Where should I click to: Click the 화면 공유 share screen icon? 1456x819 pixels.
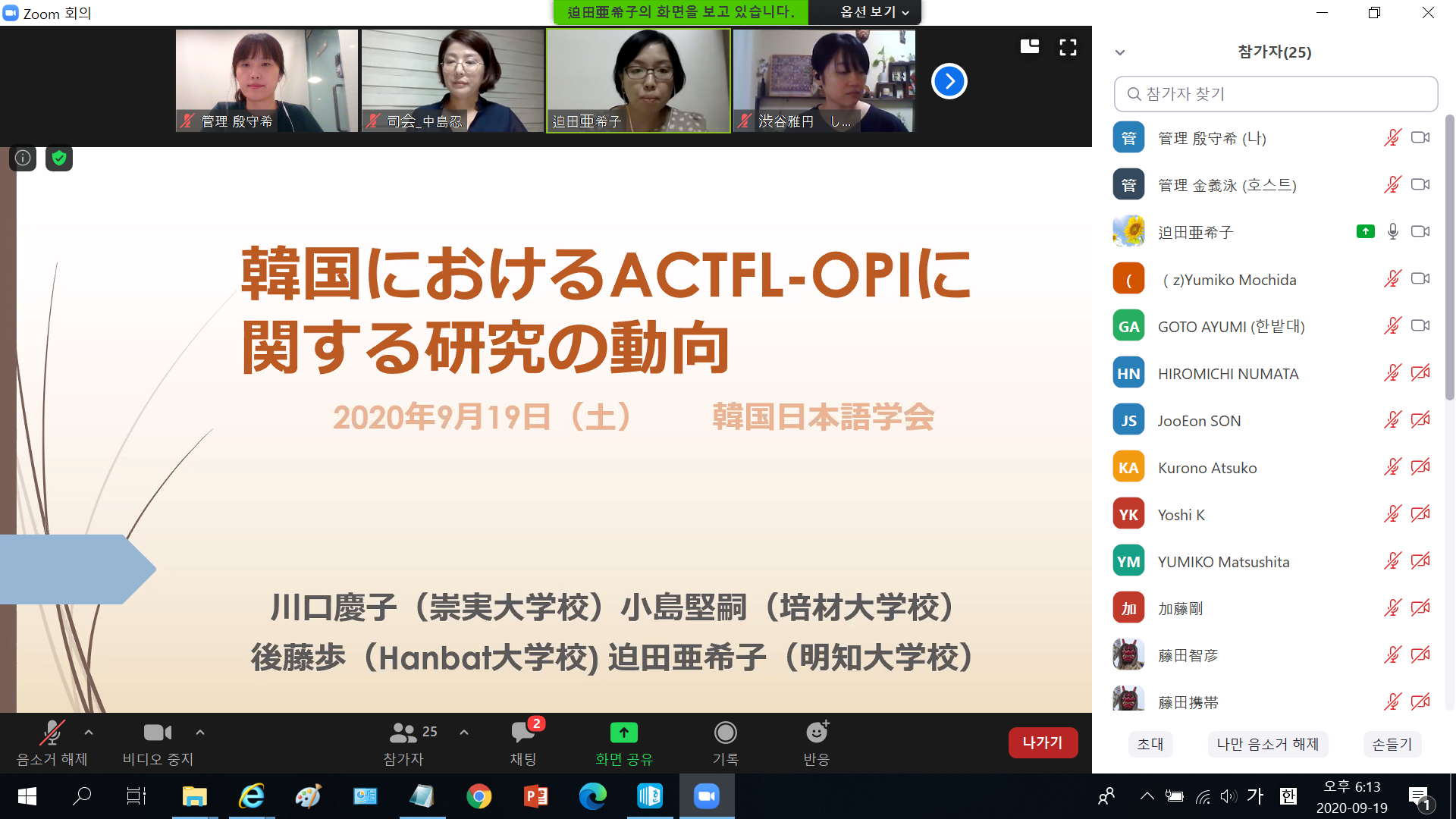pyautogui.click(x=623, y=733)
